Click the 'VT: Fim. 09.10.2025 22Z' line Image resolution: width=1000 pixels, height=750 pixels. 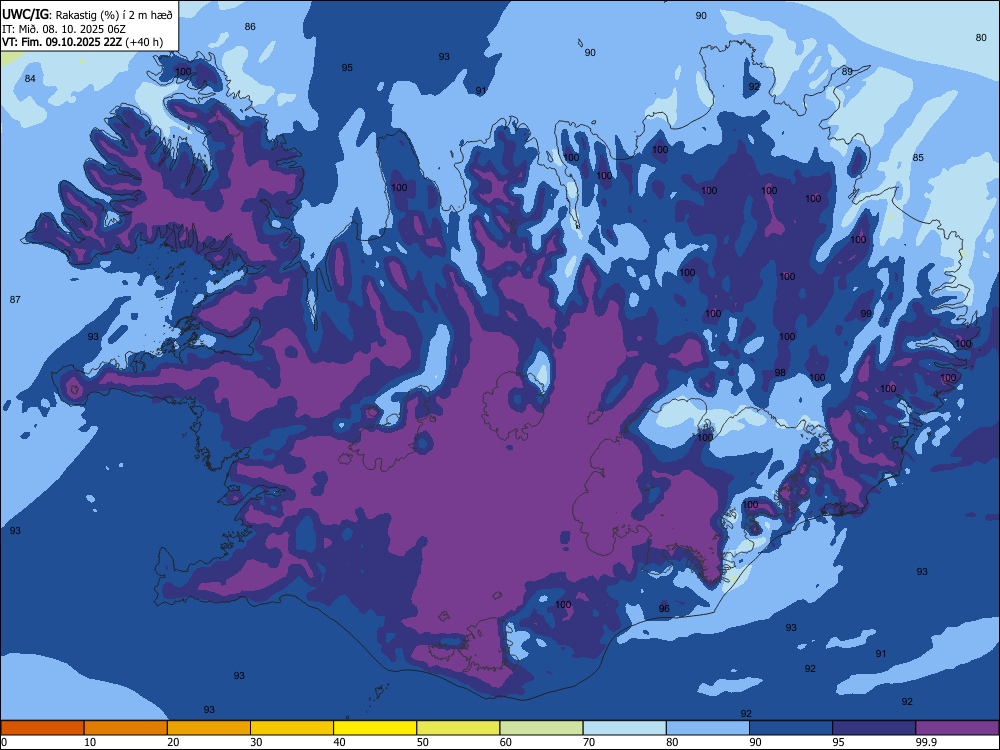[62, 42]
